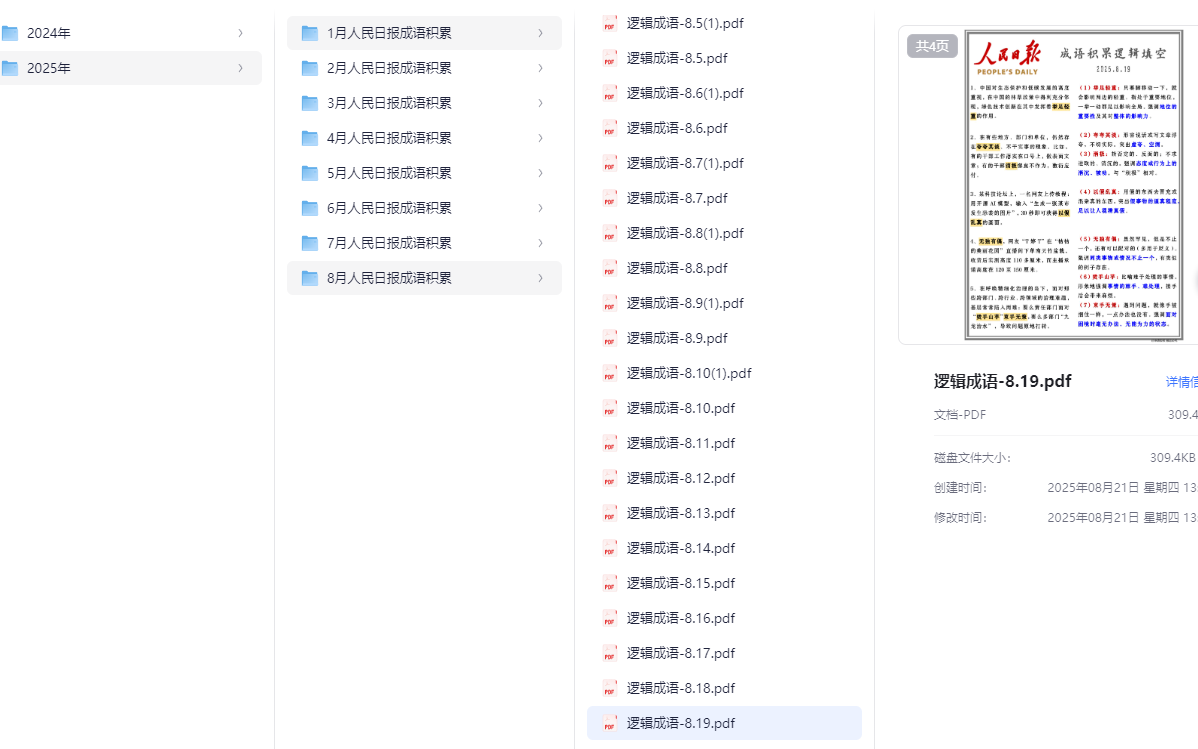The width and height of the screenshot is (1198, 749).
Task: Click the 7月人民日报成语积累 folder icon
Action: pyautogui.click(x=309, y=243)
